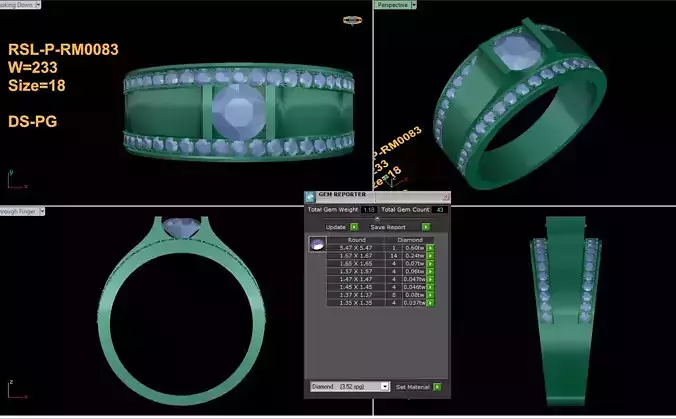Click the Save Report label
The width and height of the screenshot is (676, 419).
[x=388, y=227]
